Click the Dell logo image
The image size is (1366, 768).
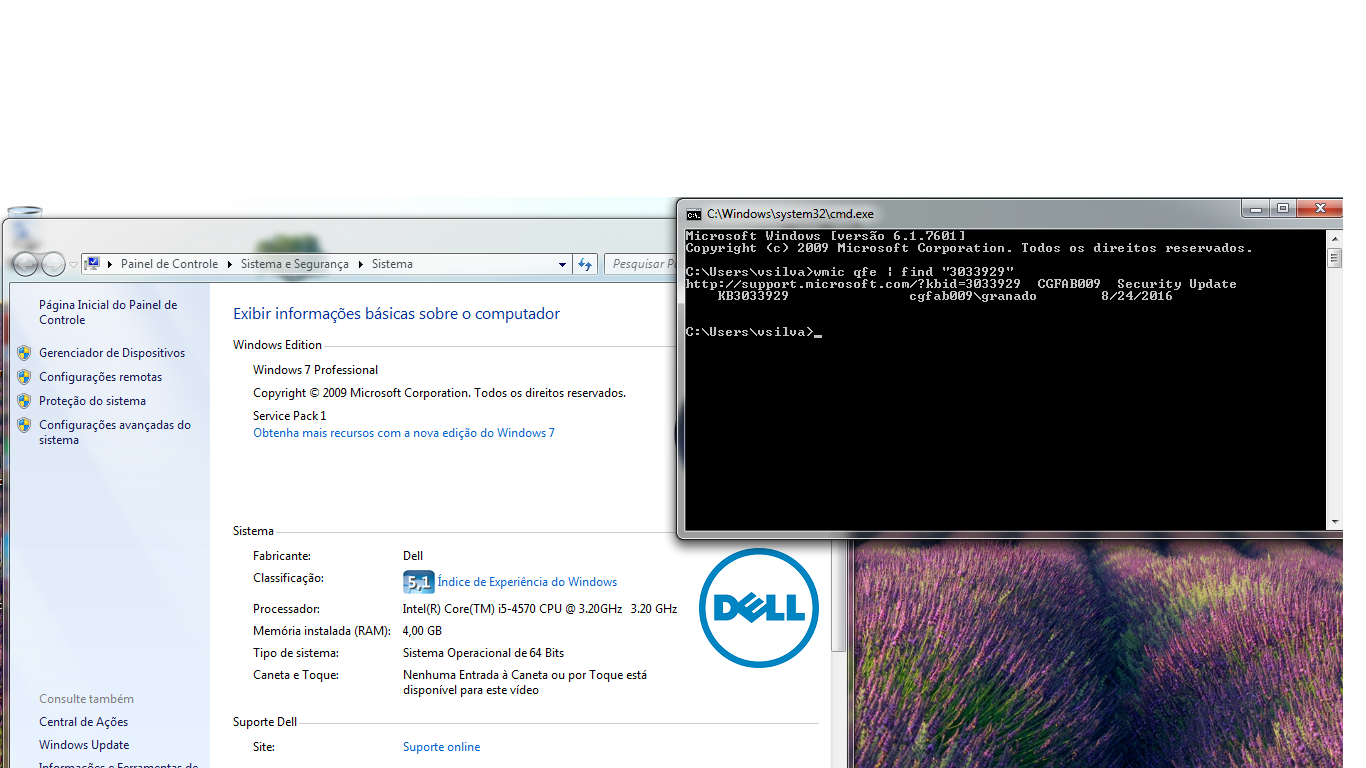coord(758,608)
